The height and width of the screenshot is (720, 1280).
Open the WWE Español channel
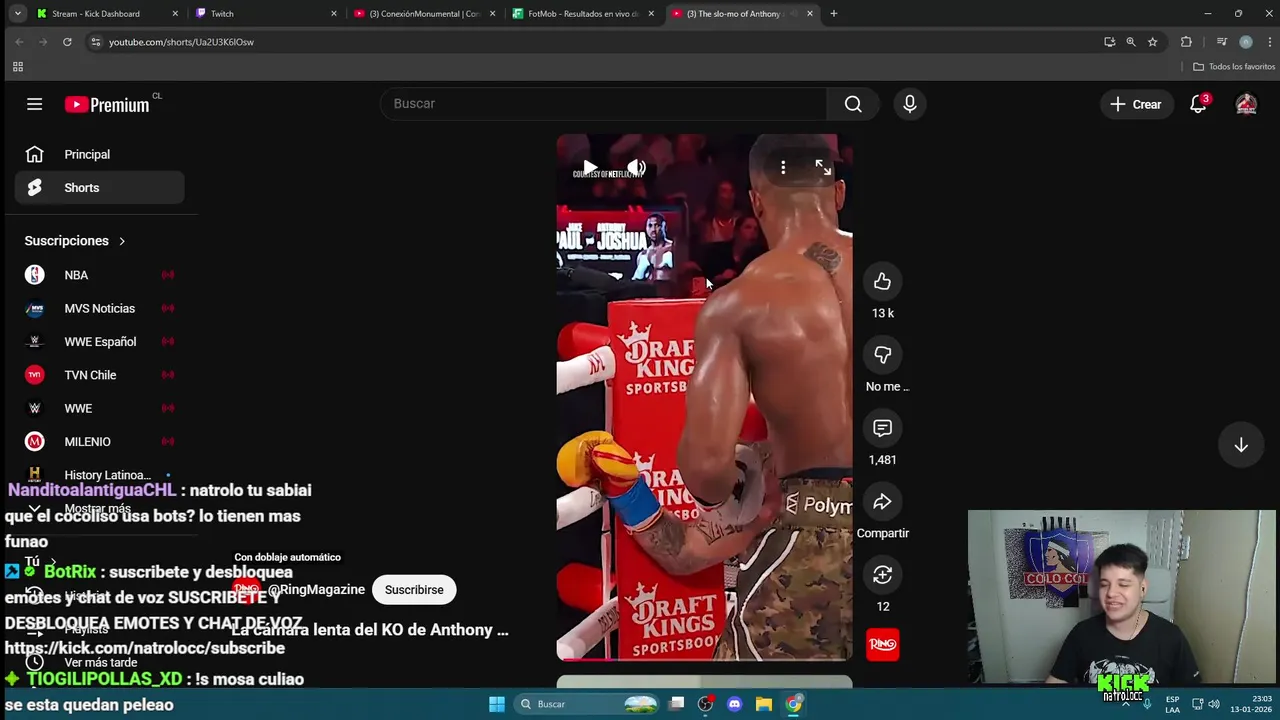(x=99, y=342)
